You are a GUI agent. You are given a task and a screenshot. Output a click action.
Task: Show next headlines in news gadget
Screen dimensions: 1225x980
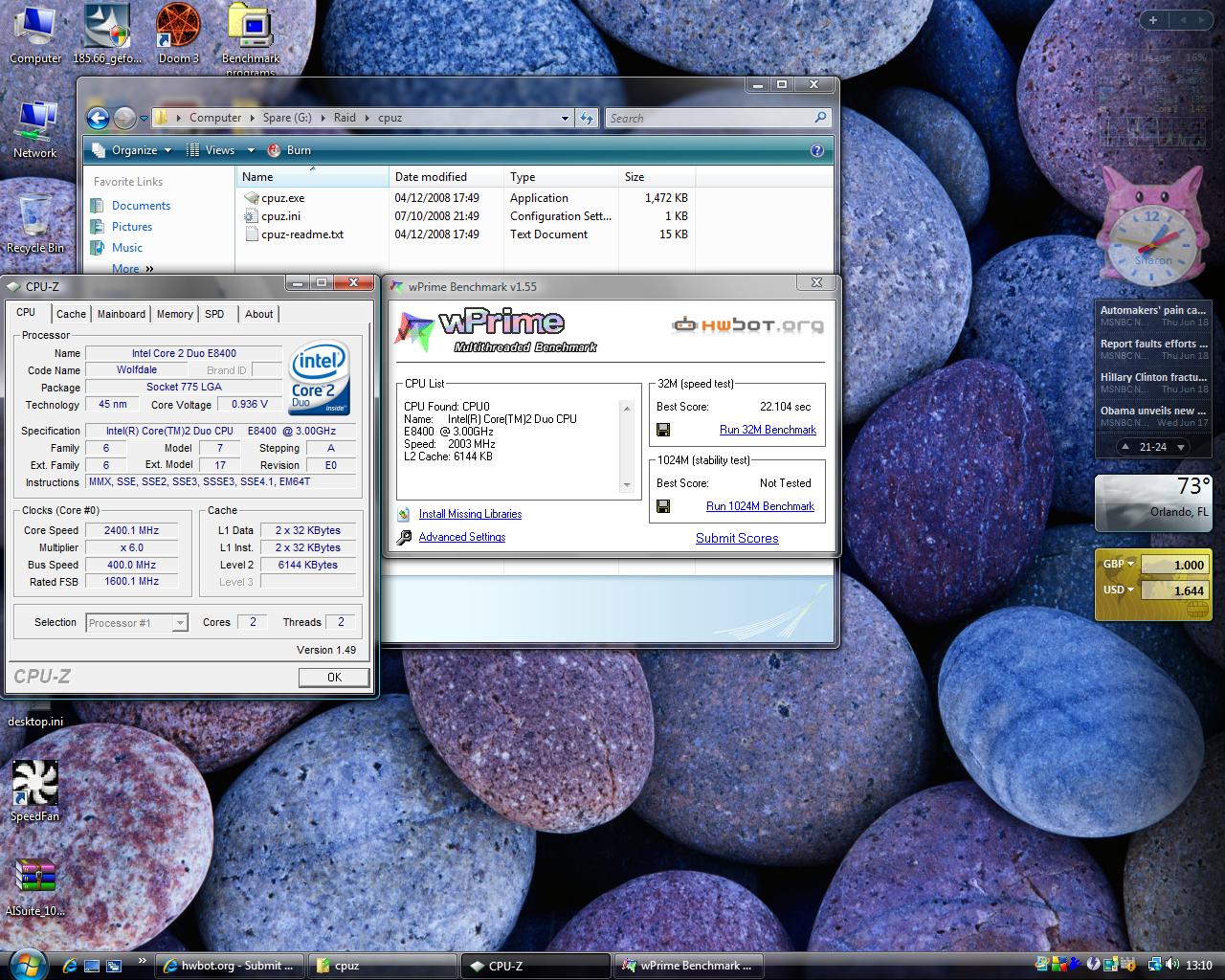pyautogui.click(x=1181, y=447)
